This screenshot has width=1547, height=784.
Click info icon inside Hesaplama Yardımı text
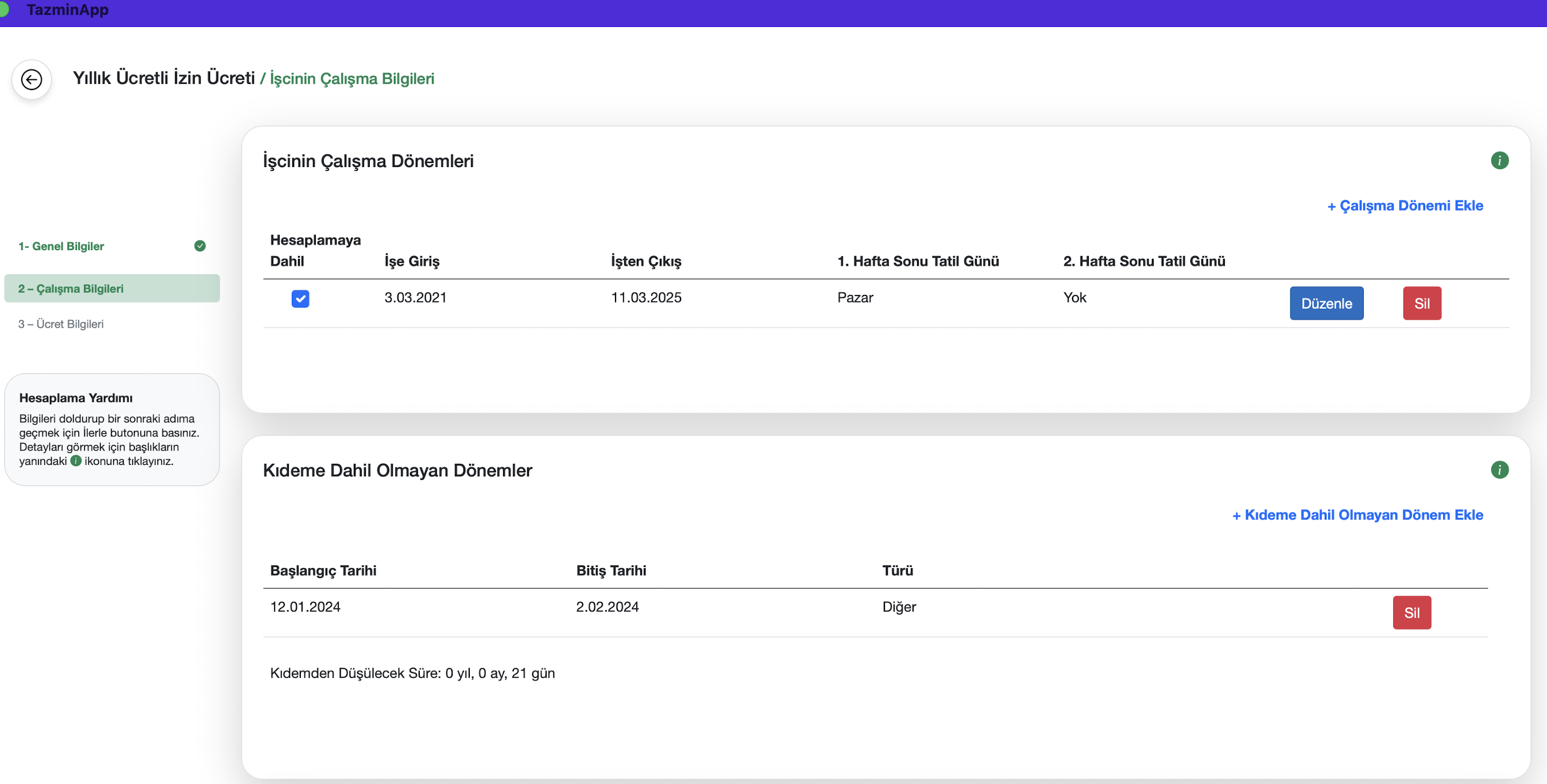(x=76, y=461)
